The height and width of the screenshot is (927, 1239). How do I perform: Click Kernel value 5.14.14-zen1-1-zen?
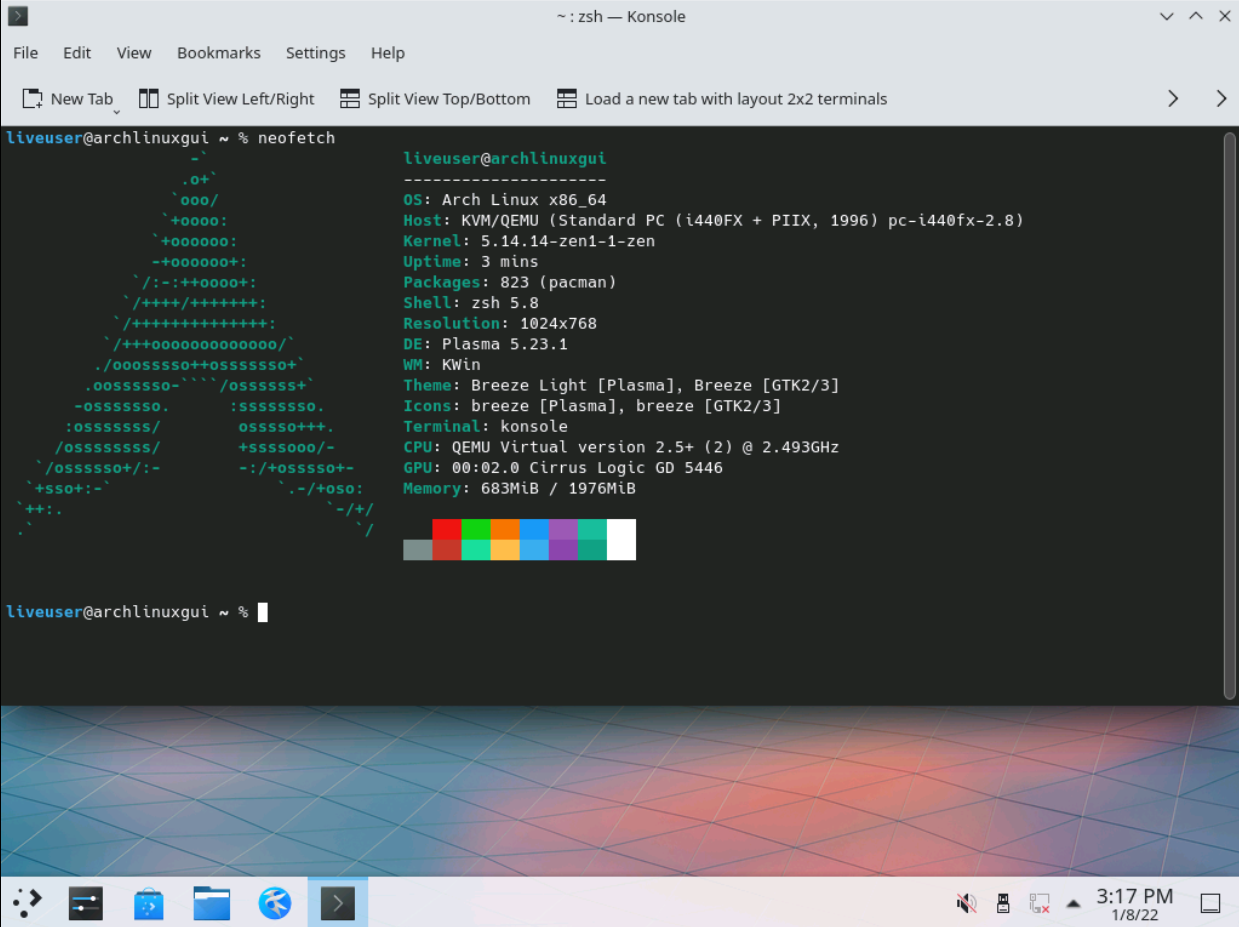click(568, 241)
